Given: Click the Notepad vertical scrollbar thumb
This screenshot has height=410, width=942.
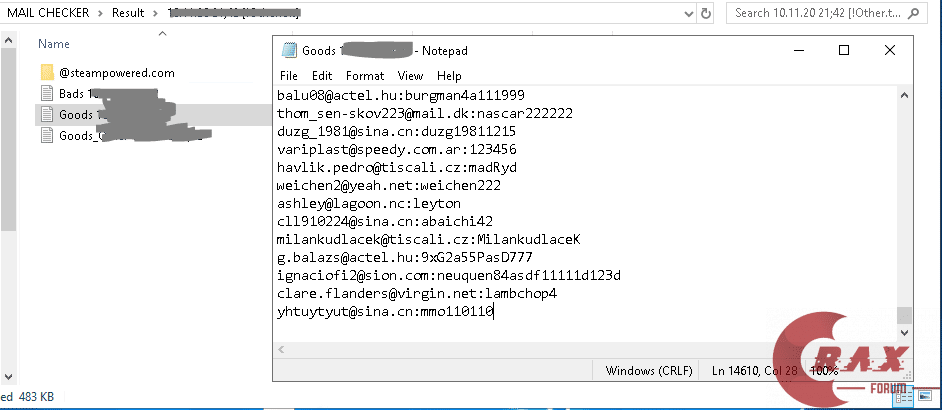Looking at the screenshot, I should (x=904, y=315).
